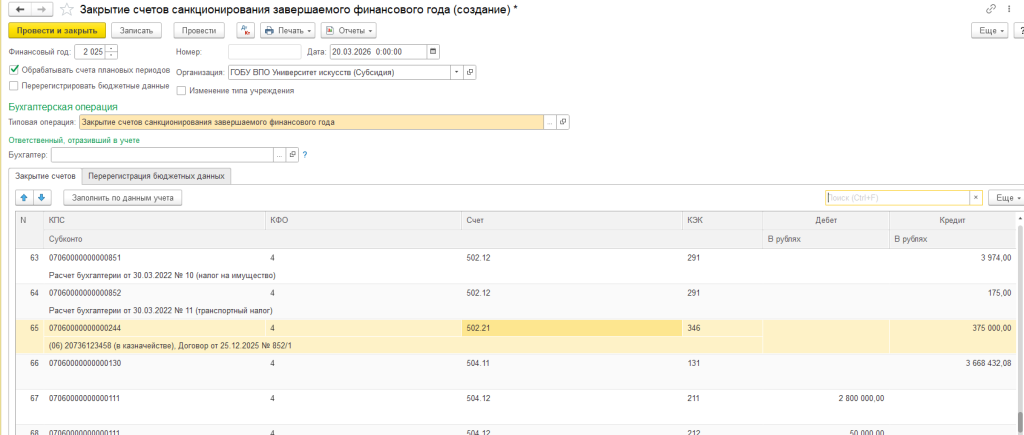Click the blue question mark beside Бухгалтер
1024x435 pixels.
(x=304, y=155)
